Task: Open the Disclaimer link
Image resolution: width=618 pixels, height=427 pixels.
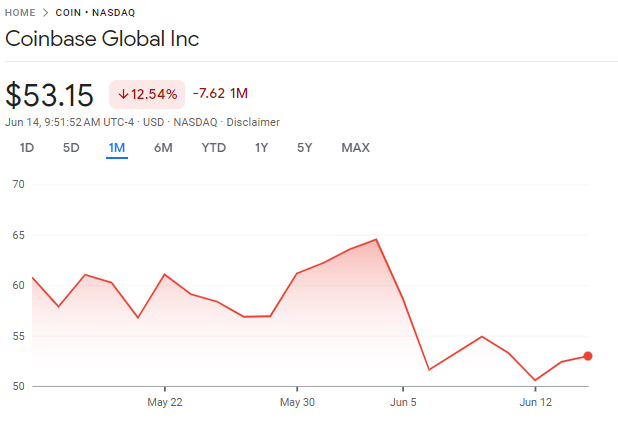Action: [x=253, y=122]
